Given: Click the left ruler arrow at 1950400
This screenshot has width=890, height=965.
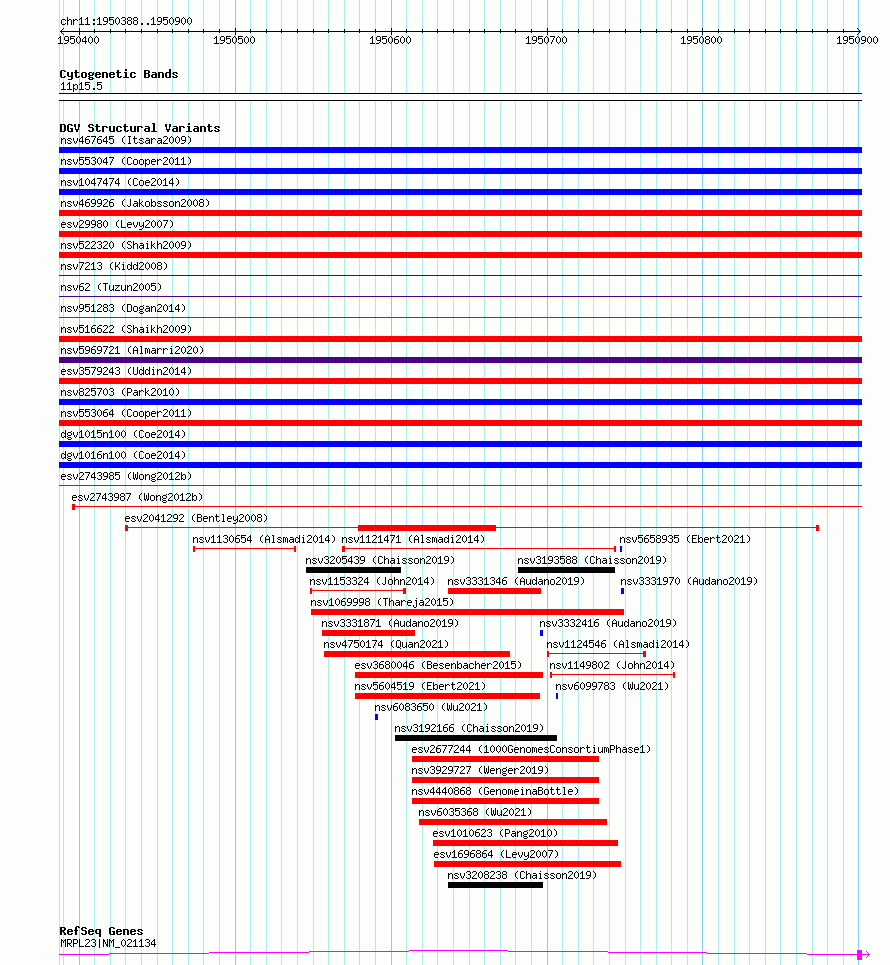Looking at the screenshot, I should (62, 31).
